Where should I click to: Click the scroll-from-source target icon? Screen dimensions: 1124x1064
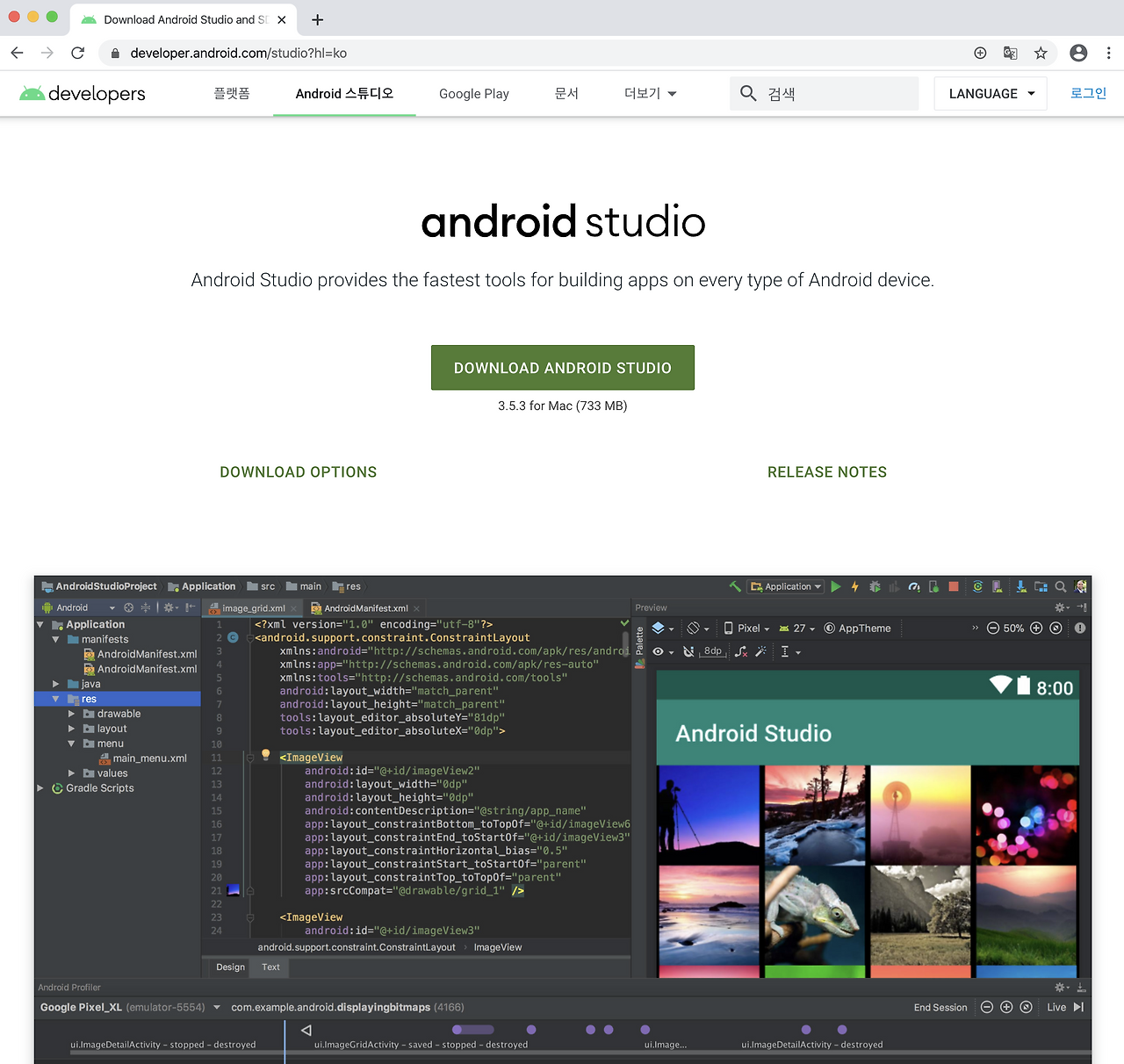(x=128, y=607)
